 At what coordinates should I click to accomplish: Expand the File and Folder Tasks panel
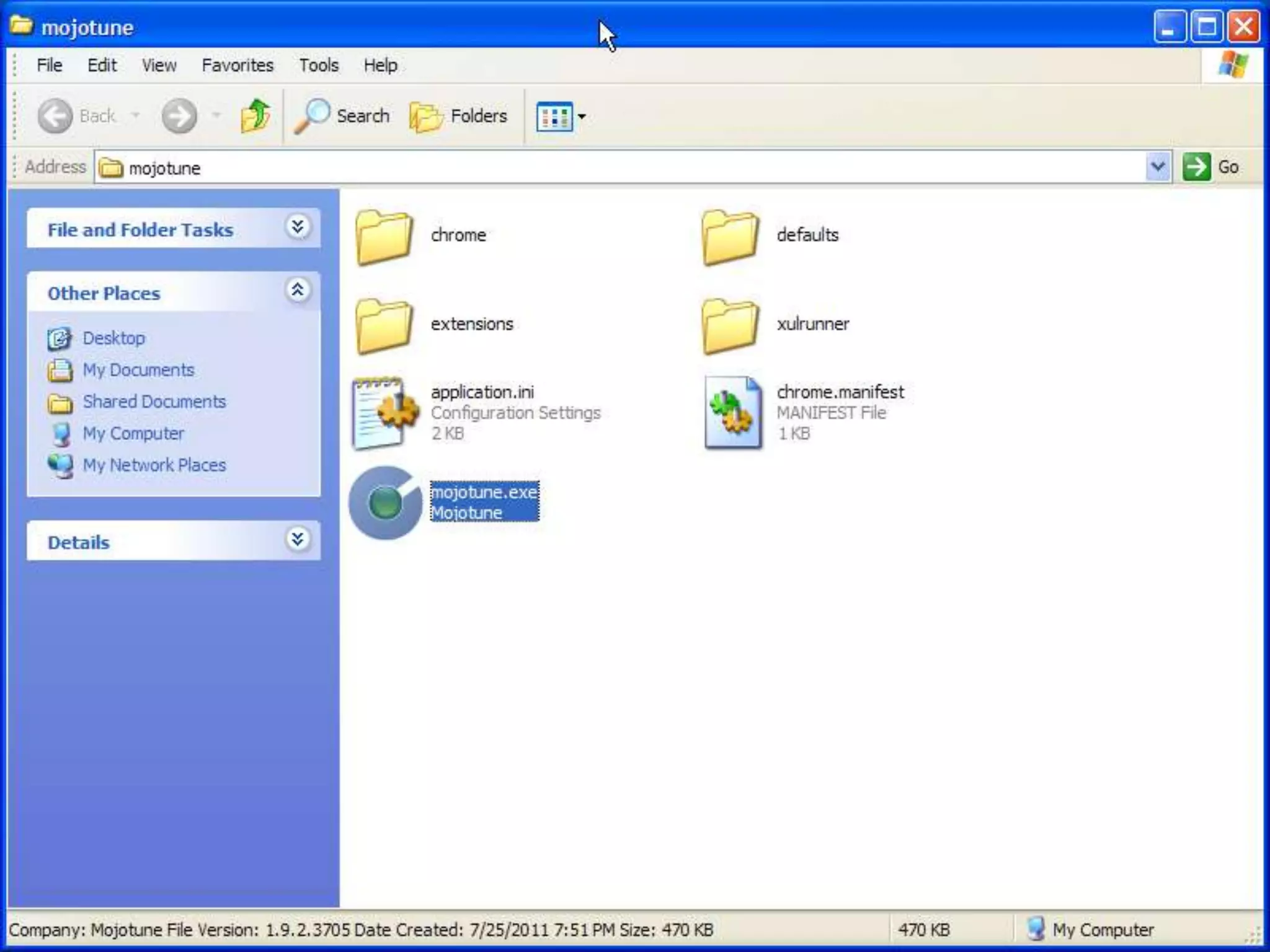[298, 227]
